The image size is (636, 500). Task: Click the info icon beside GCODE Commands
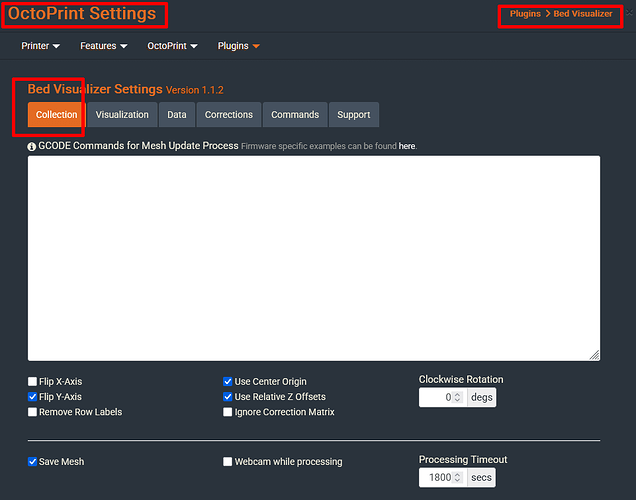point(32,146)
